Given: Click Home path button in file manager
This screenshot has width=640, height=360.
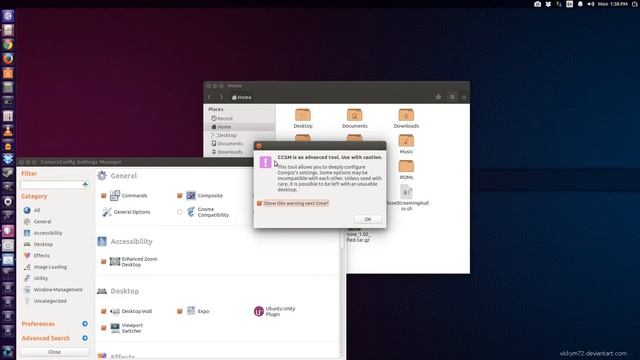Looking at the screenshot, I should coord(242,97).
